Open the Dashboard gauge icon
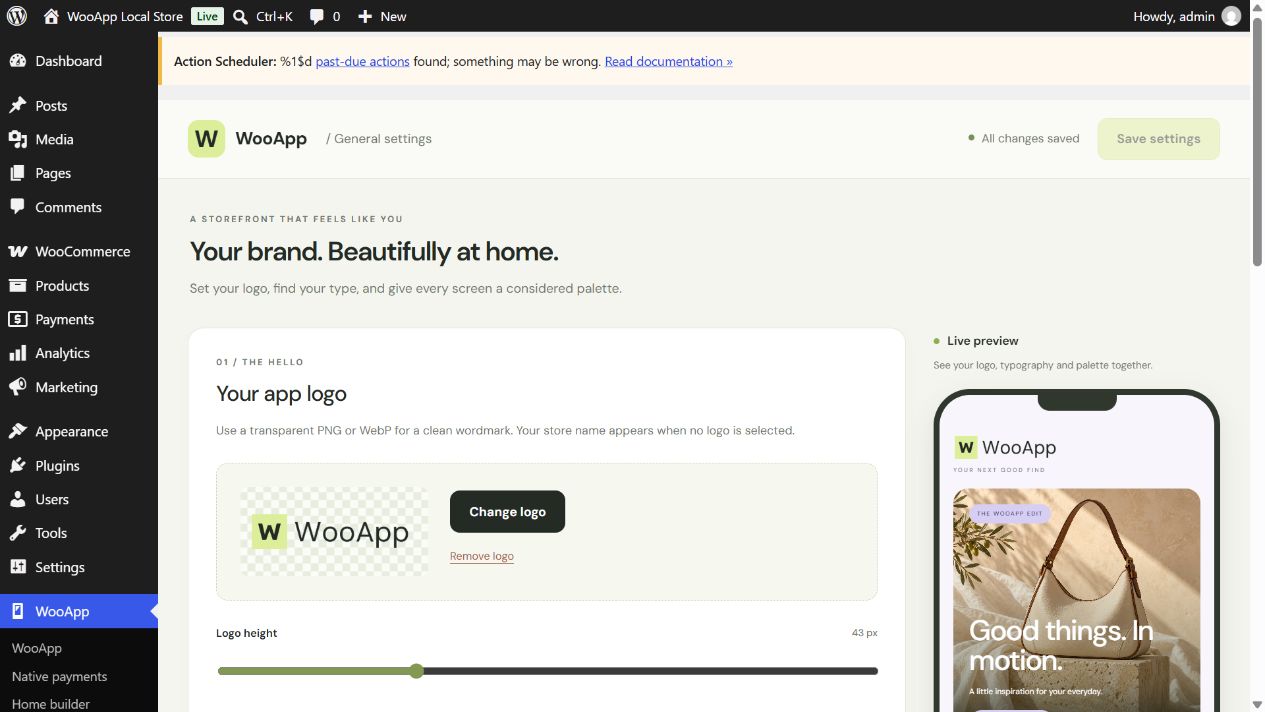This screenshot has width=1265, height=712. point(17,61)
